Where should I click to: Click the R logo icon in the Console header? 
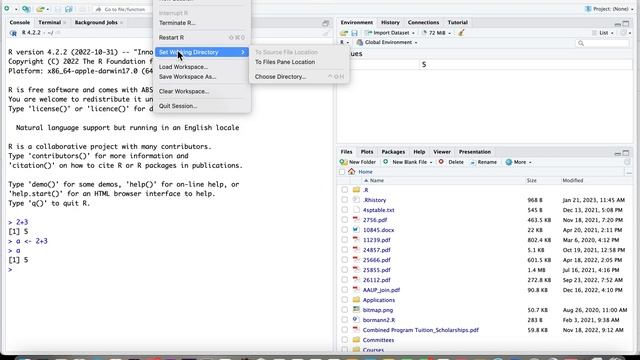pyautogui.click(x=13, y=33)
